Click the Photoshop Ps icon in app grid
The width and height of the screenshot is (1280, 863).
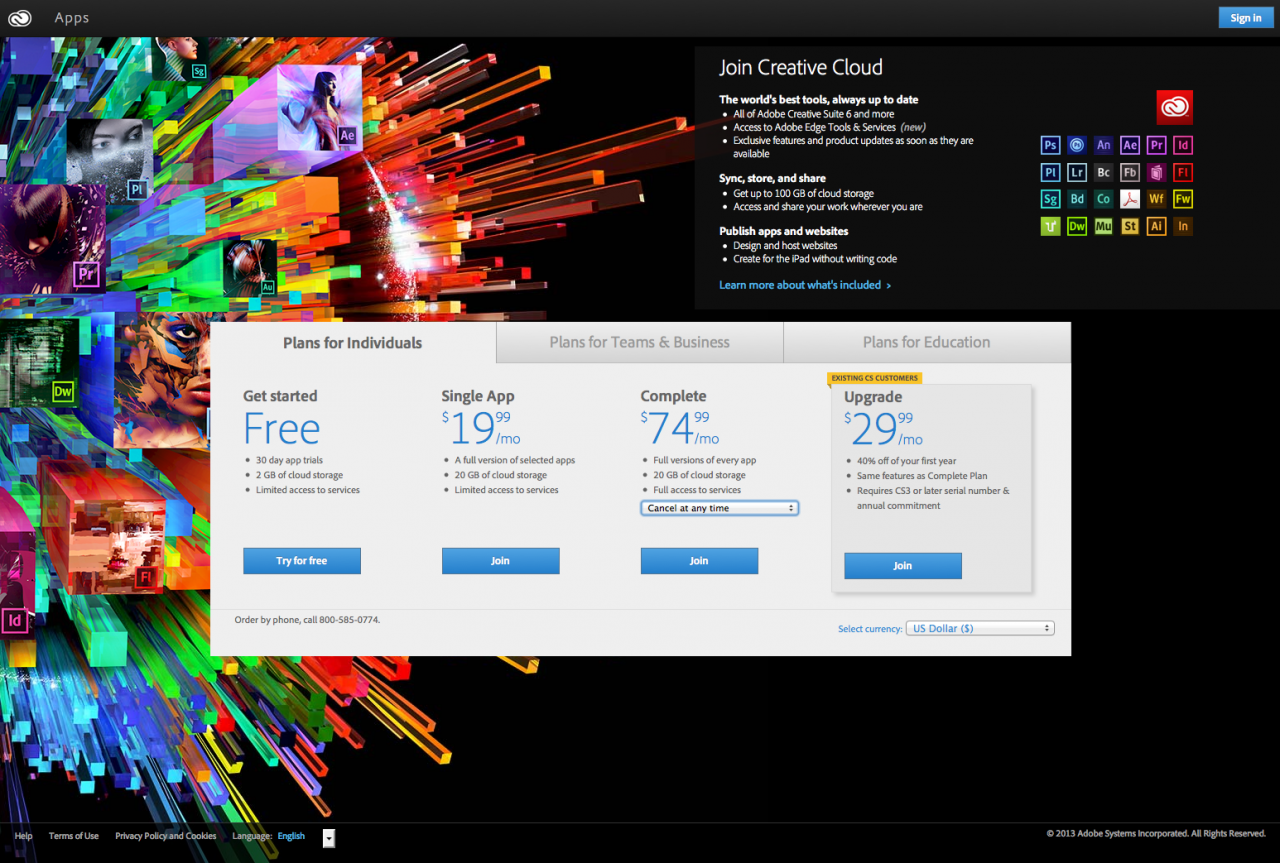coord(1050,145)
